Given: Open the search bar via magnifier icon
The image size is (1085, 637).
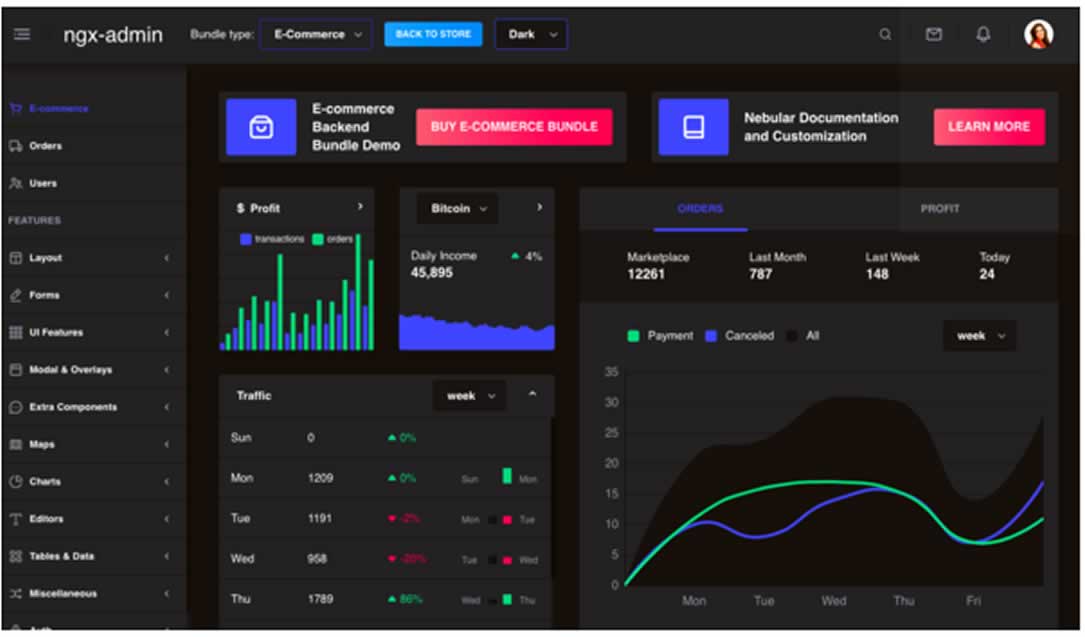Looking at the screenshot, I should [x=885, y=34].
